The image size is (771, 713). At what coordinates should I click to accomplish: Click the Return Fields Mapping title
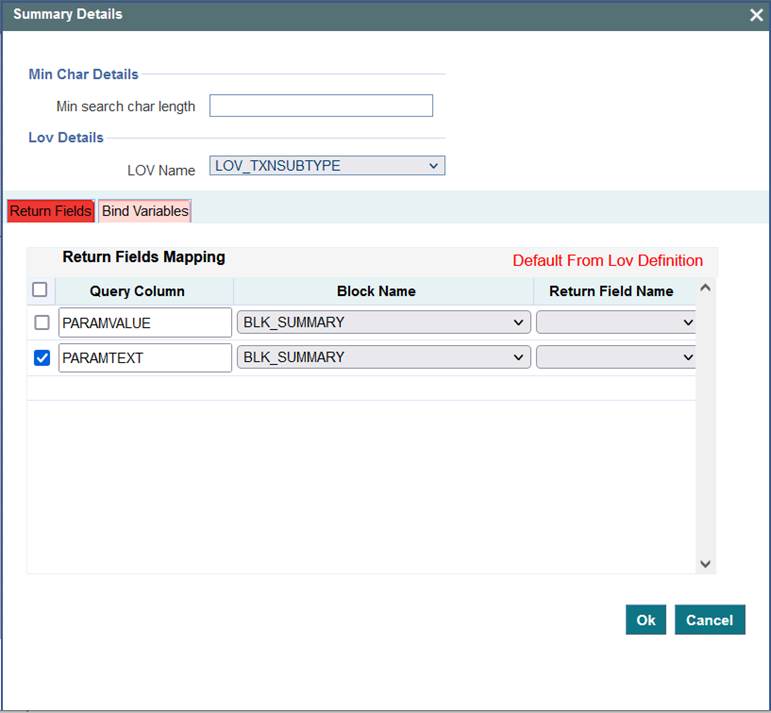[144, 257]
